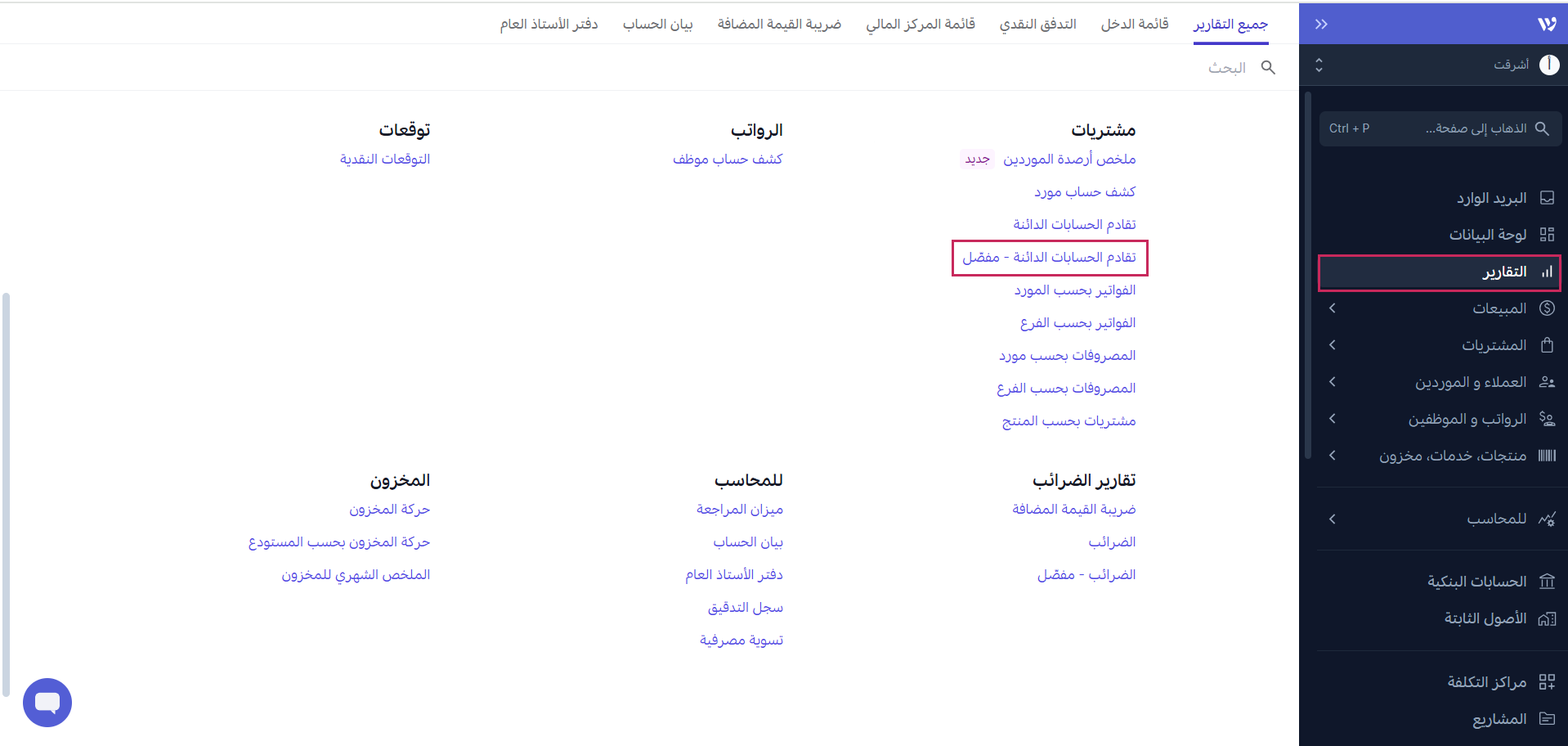This screenshot has height=746, width=1568.
Task: Expand the المبيعات menu chevron
Action: click(1333, 308)
